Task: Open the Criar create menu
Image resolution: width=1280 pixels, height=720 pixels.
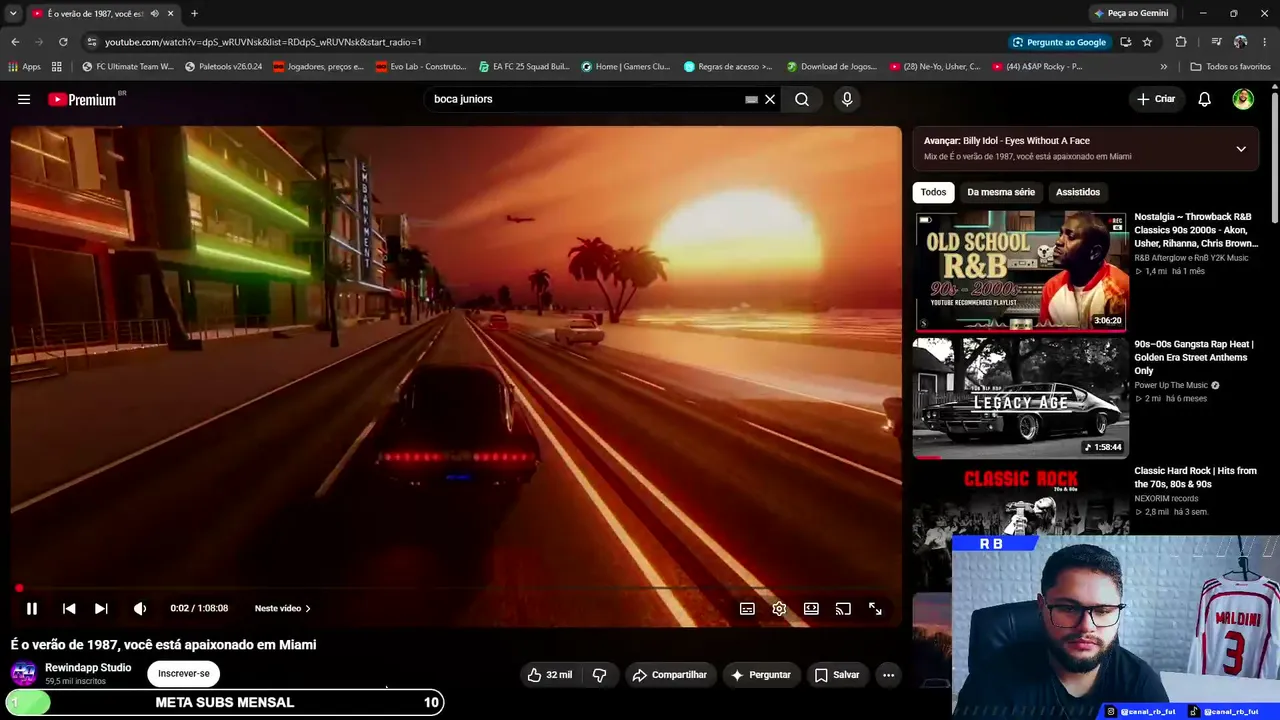Action: point(1156,99)
